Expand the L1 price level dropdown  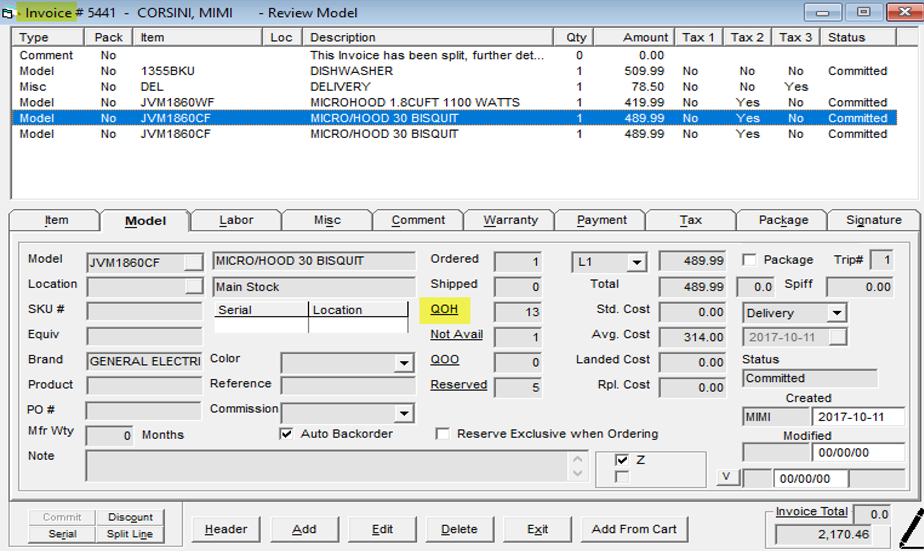coord(636,262)
